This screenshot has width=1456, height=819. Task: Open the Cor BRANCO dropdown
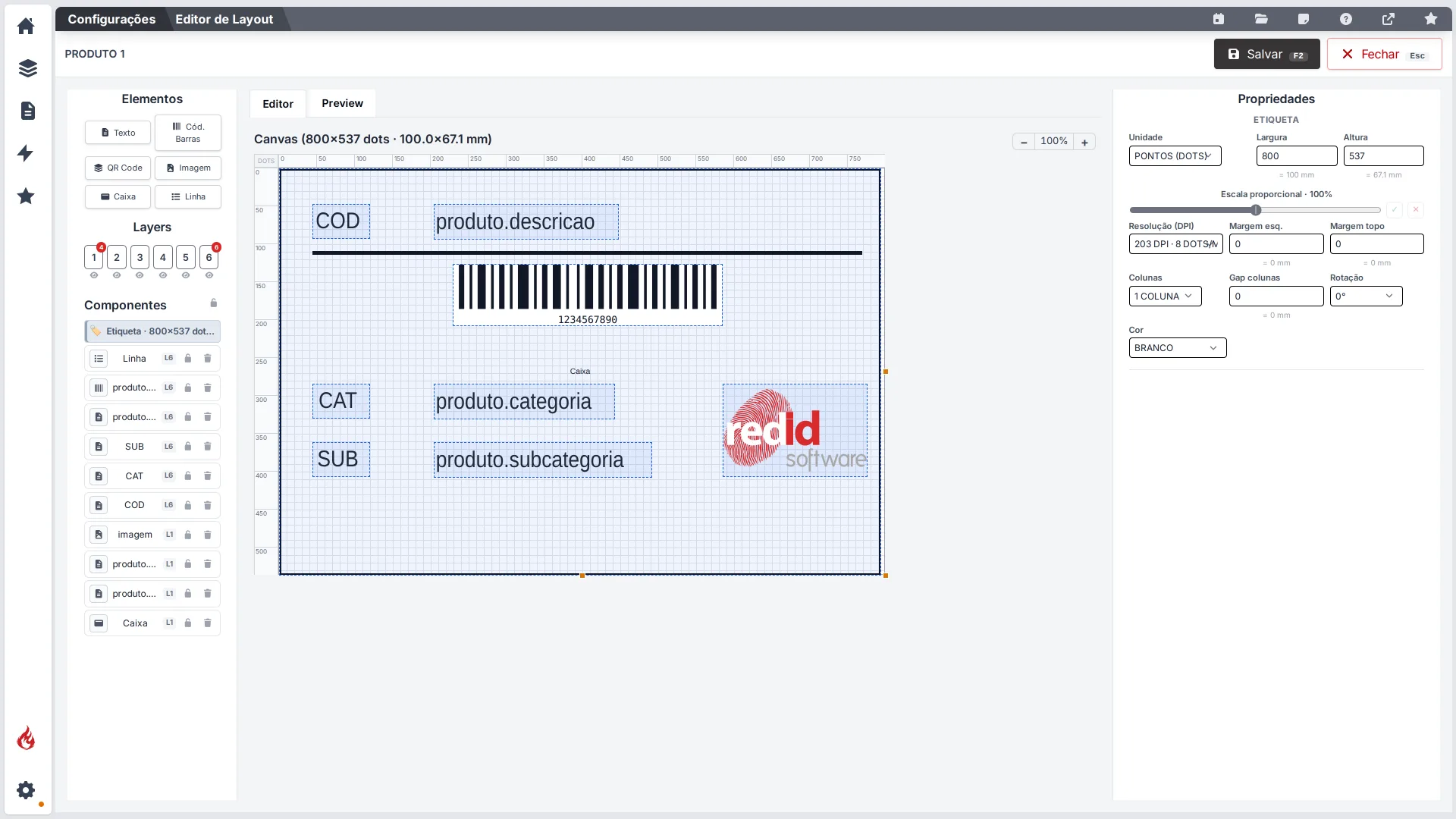(x=1177, y=347)
